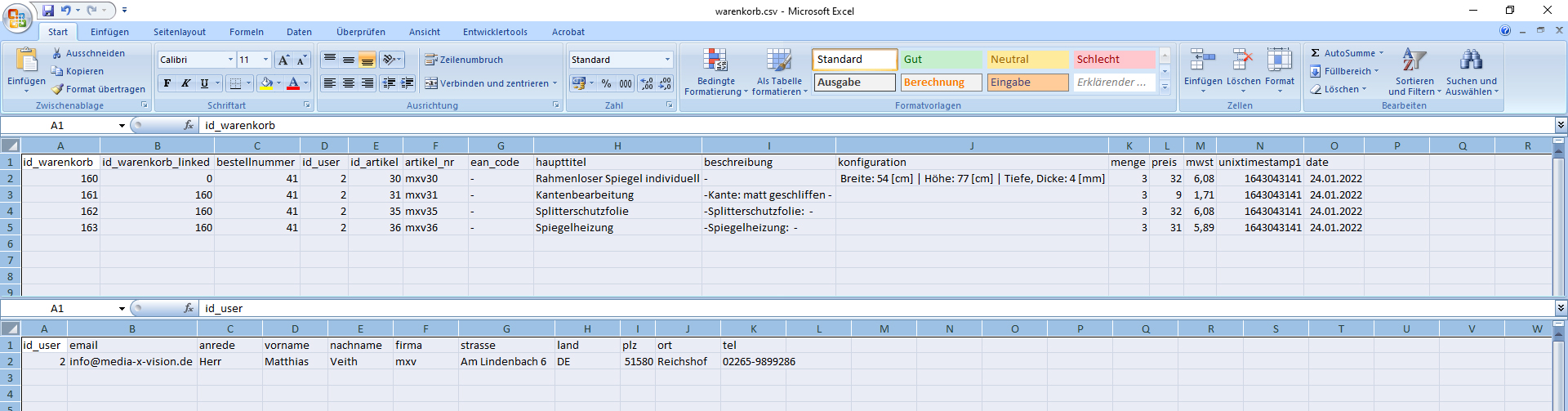Toggle left text alignment
1568x411 pixels.
(x=330, y=83)
